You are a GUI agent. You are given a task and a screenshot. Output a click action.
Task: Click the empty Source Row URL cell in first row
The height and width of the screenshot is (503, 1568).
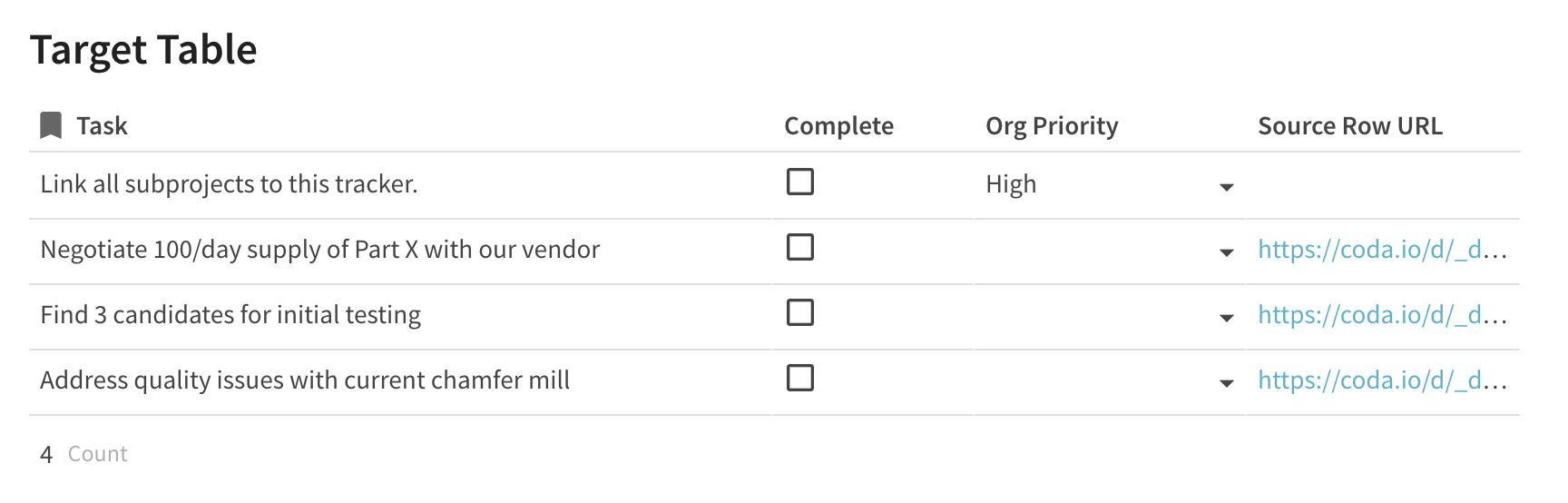pyautogui.click(x=1381, y=185)
